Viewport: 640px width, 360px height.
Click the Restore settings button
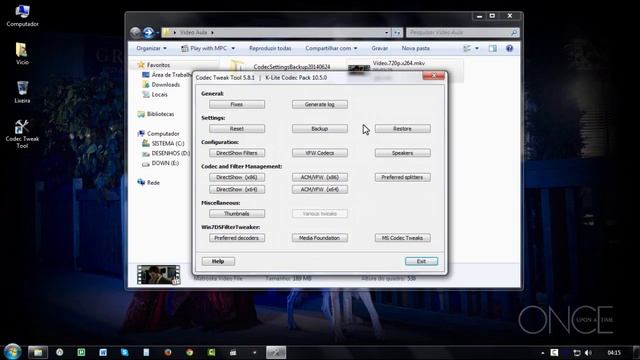point(402,129)
